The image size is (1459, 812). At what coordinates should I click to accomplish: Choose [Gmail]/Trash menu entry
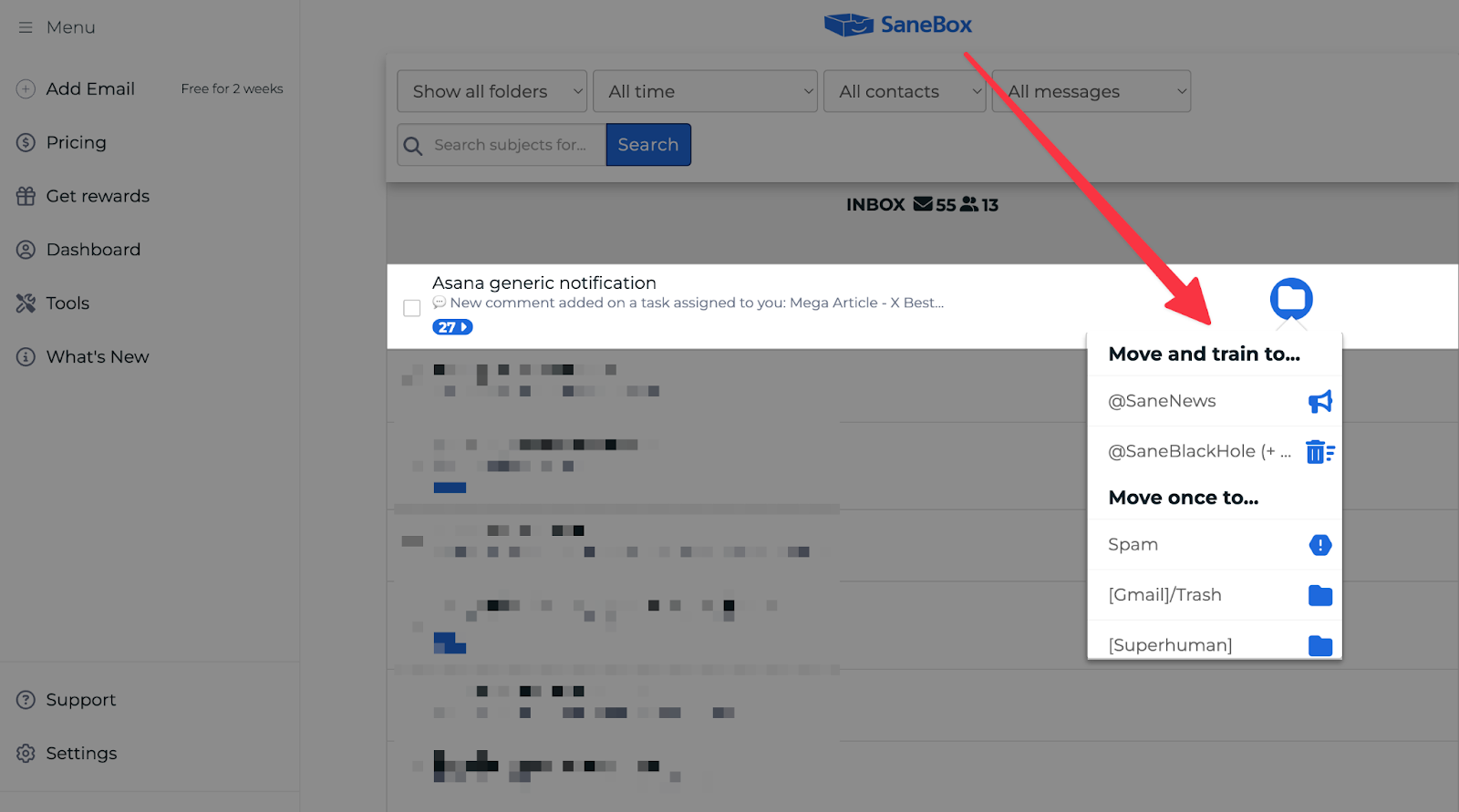pyautogui.click(x=1215, y=595)
